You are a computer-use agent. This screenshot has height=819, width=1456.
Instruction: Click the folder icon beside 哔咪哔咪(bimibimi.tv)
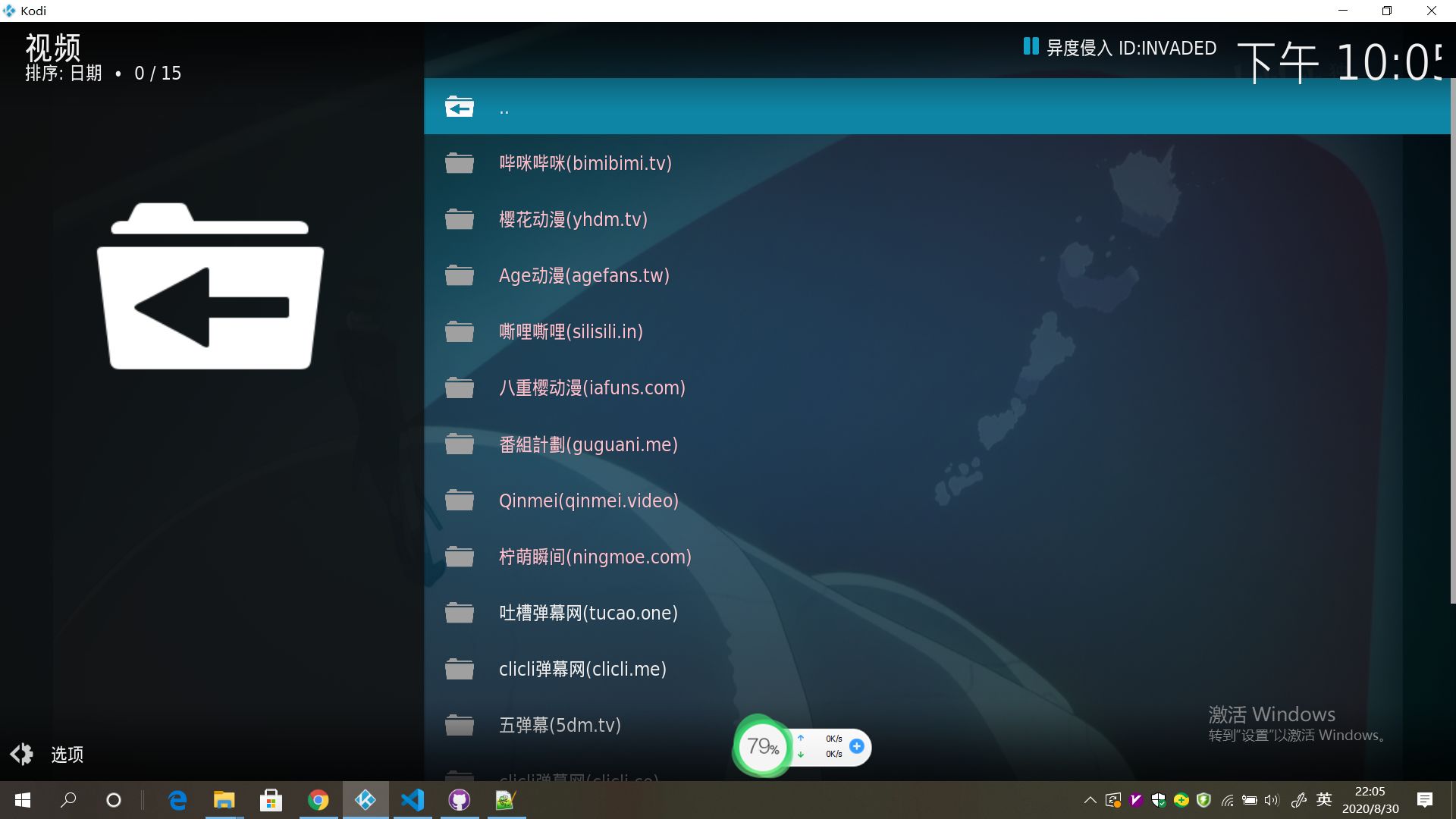pyautogui.click(x=460, y=163)
